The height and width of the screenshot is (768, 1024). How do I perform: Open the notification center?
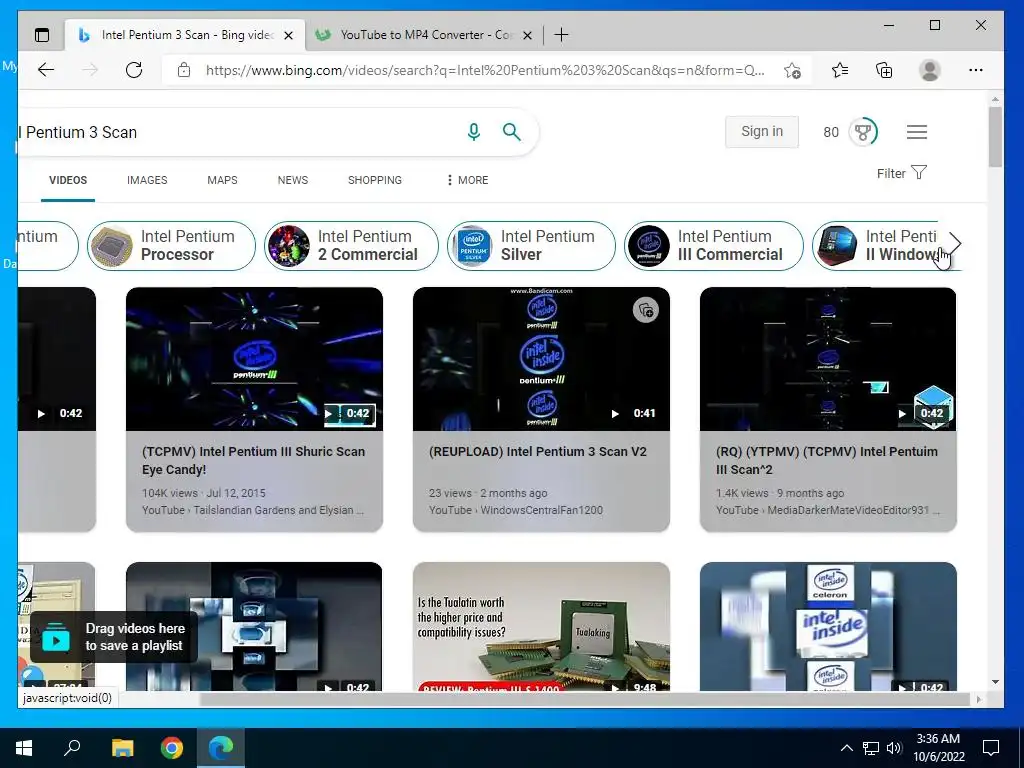pos(991,748)
